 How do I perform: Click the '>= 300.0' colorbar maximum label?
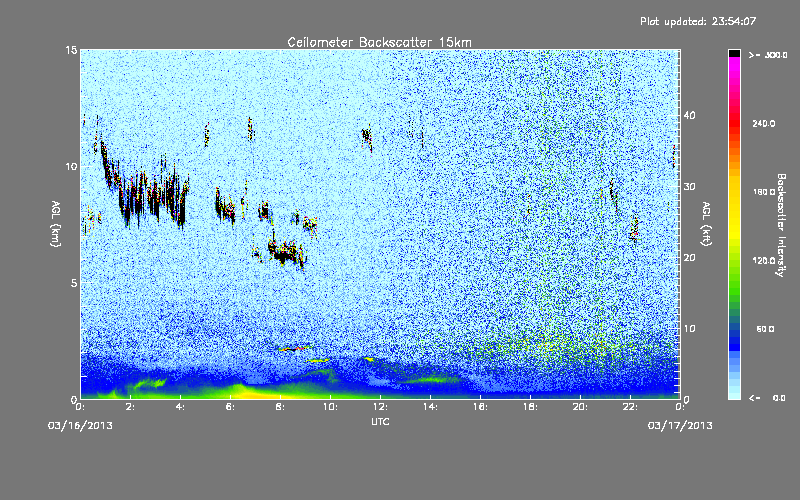click(768, 55)
